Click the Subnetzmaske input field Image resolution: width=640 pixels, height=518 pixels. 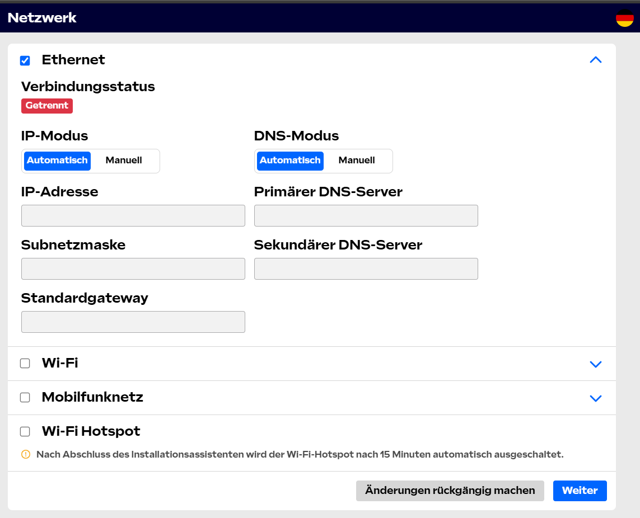[133, 269]
